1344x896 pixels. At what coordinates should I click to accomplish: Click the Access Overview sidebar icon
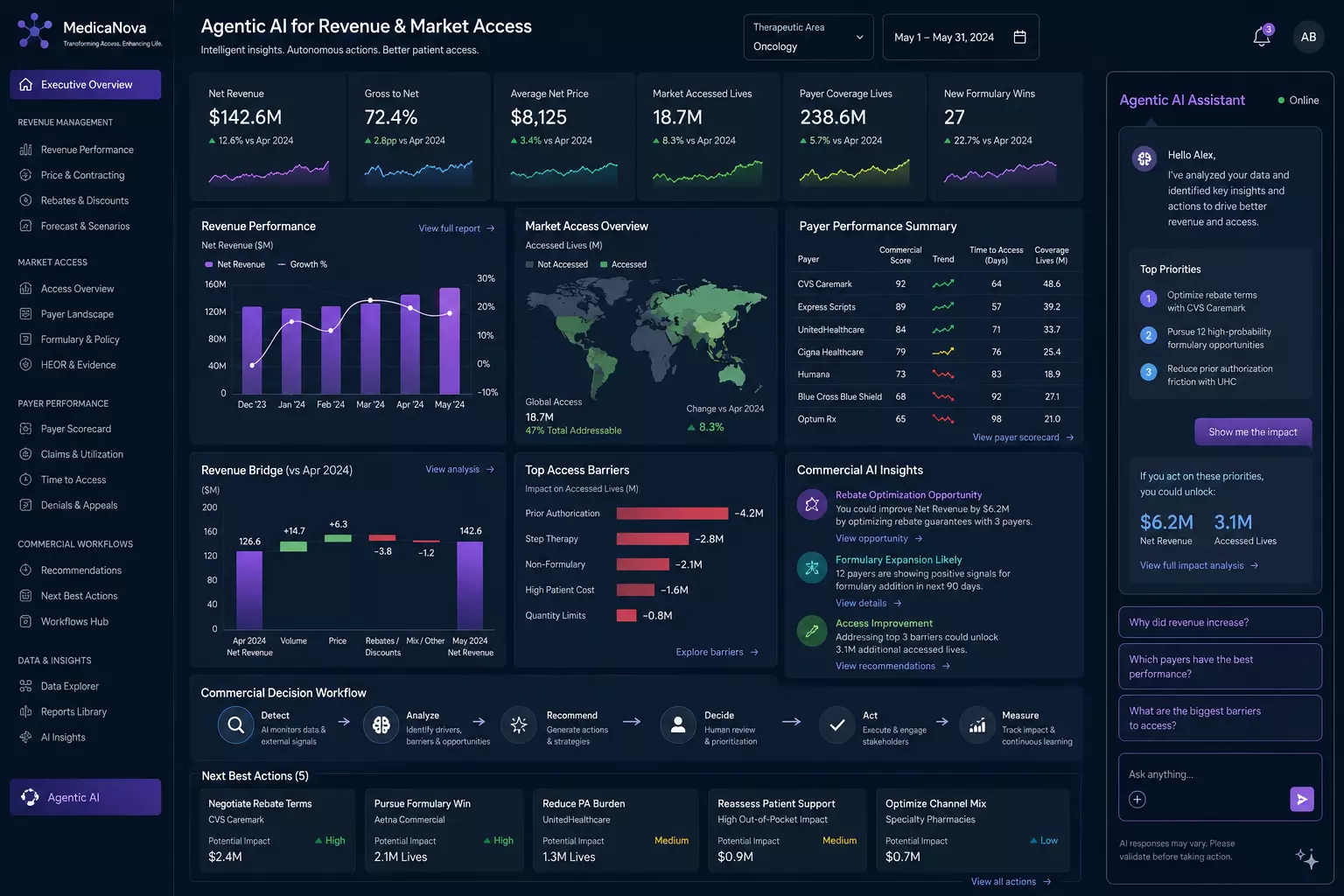(x=25, y=289)
